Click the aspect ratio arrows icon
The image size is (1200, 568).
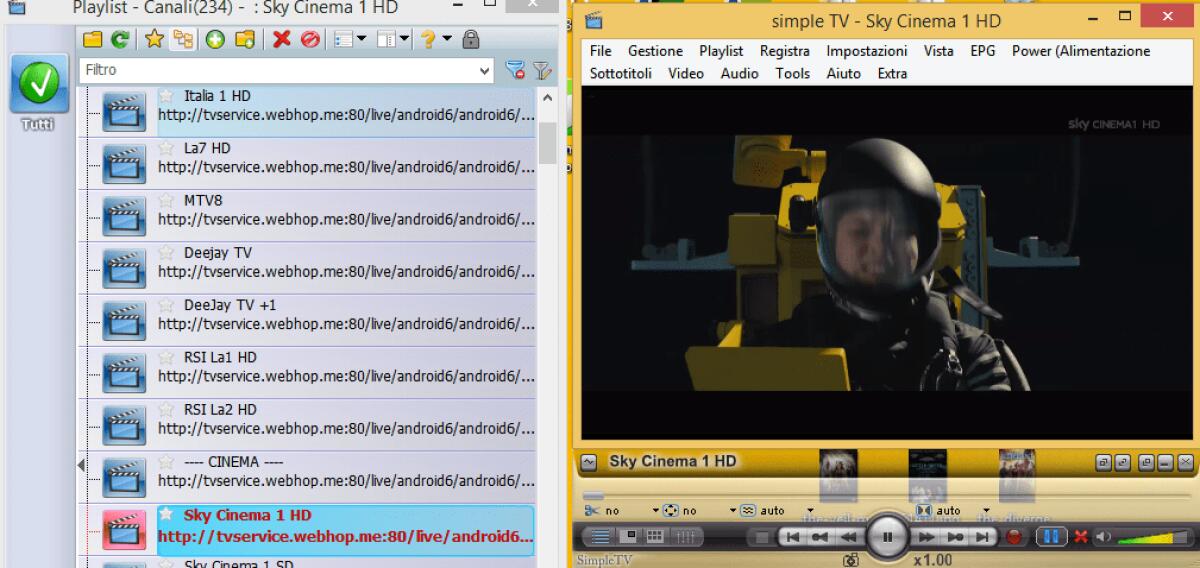click(x=671, y=510)
